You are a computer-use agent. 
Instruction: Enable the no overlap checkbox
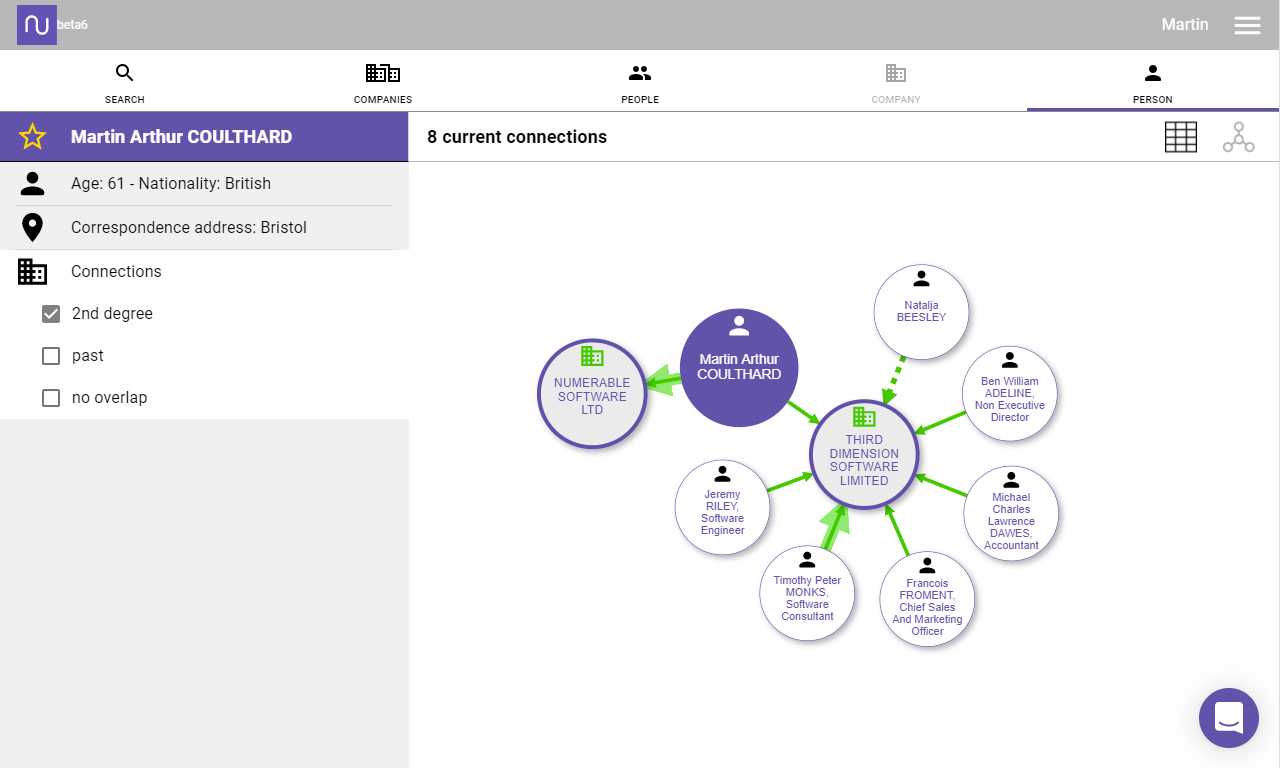pos(51,398)
